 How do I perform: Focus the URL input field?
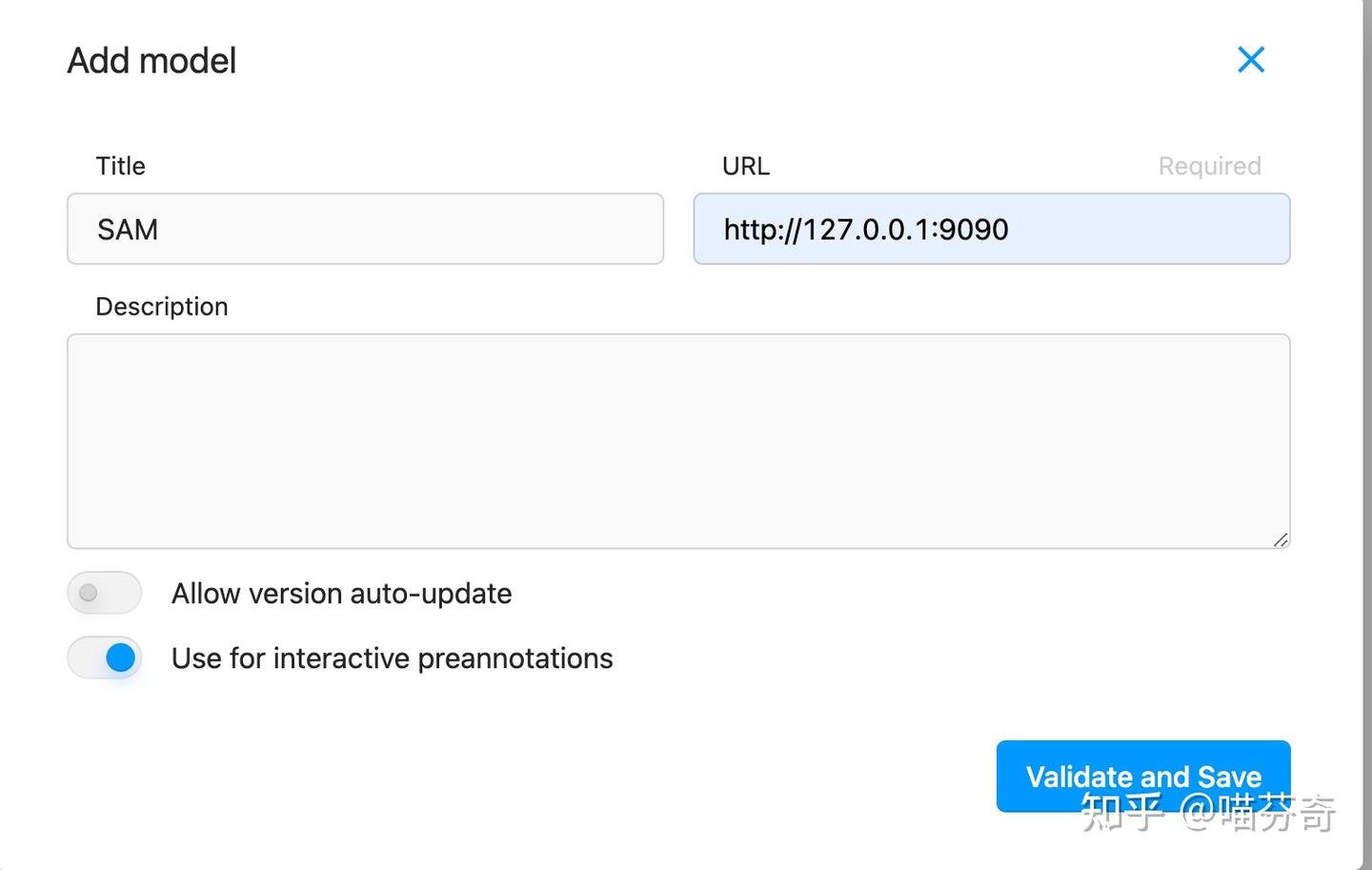tap(991, 229)
